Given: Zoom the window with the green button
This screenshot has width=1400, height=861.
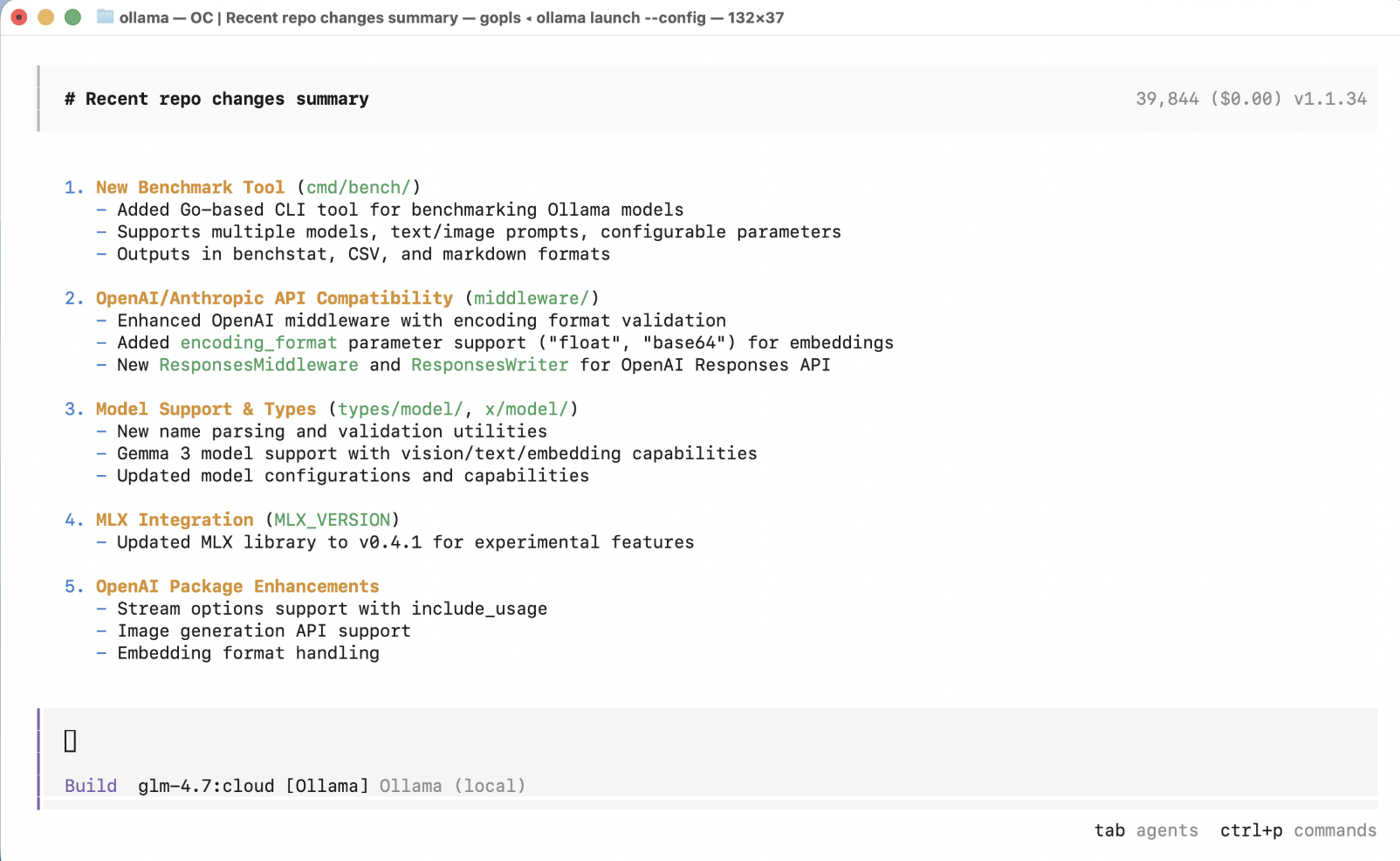Looking at the screenshot, I should pos(73,17).
